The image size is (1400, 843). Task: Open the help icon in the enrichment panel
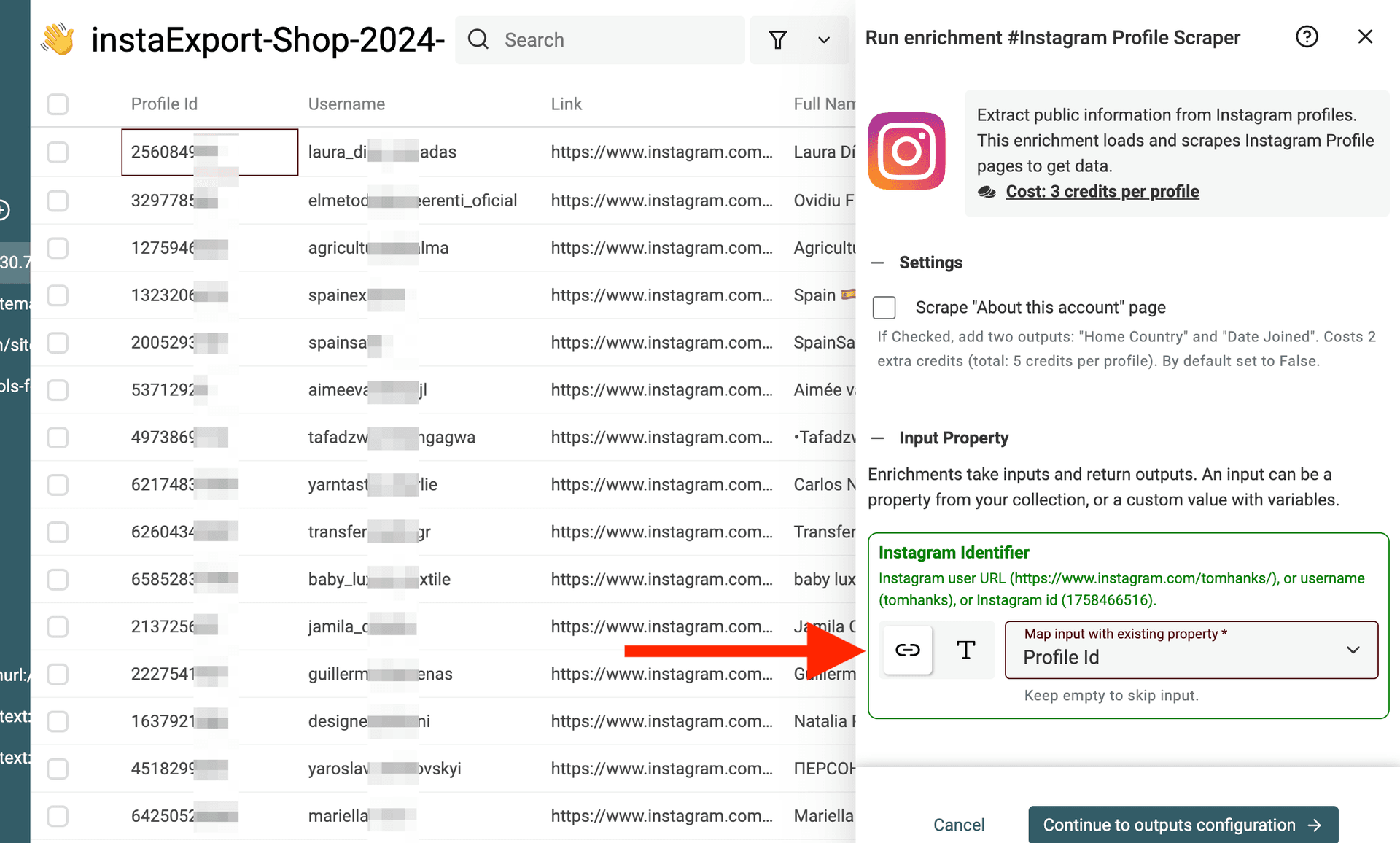point(1307,36)
